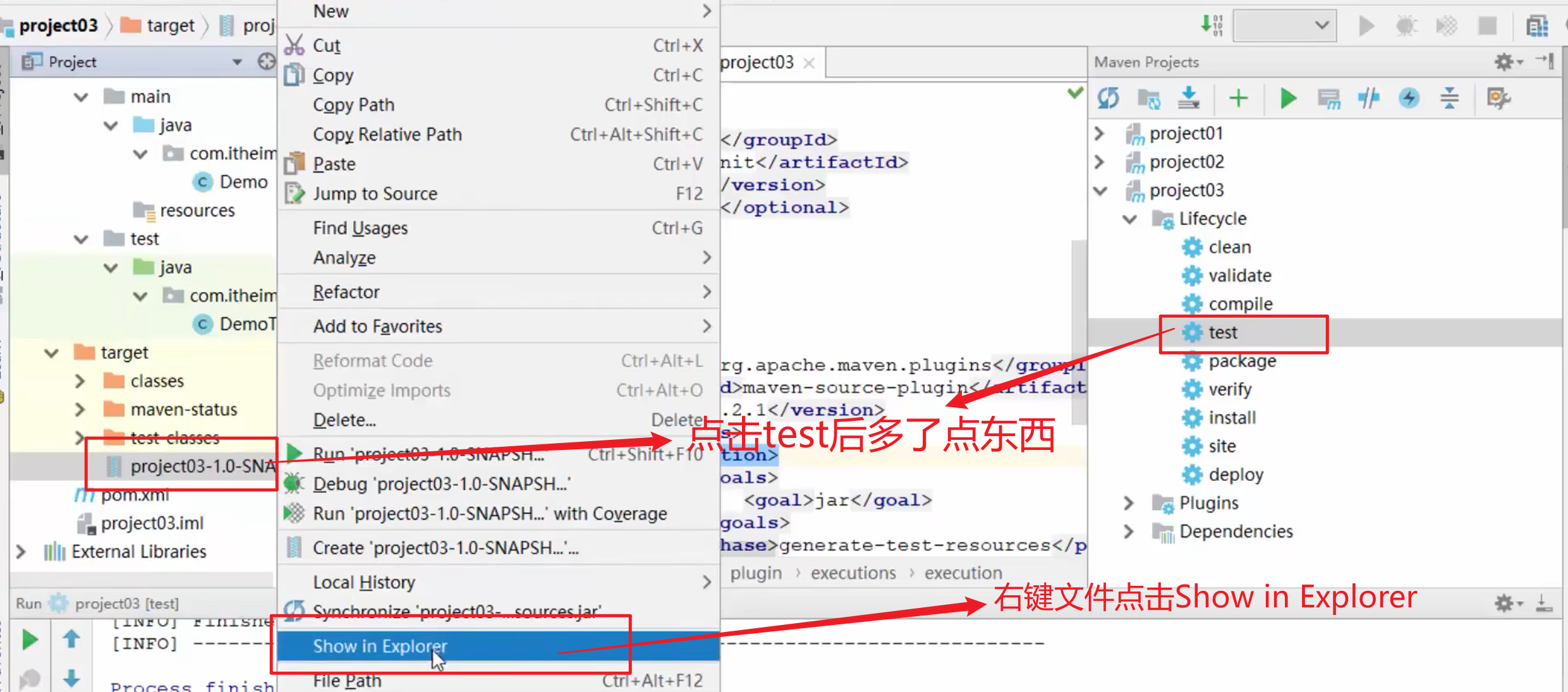Select Show in Explorer menu entry
Screen dimensions: 1568x692
pos(380,646)
